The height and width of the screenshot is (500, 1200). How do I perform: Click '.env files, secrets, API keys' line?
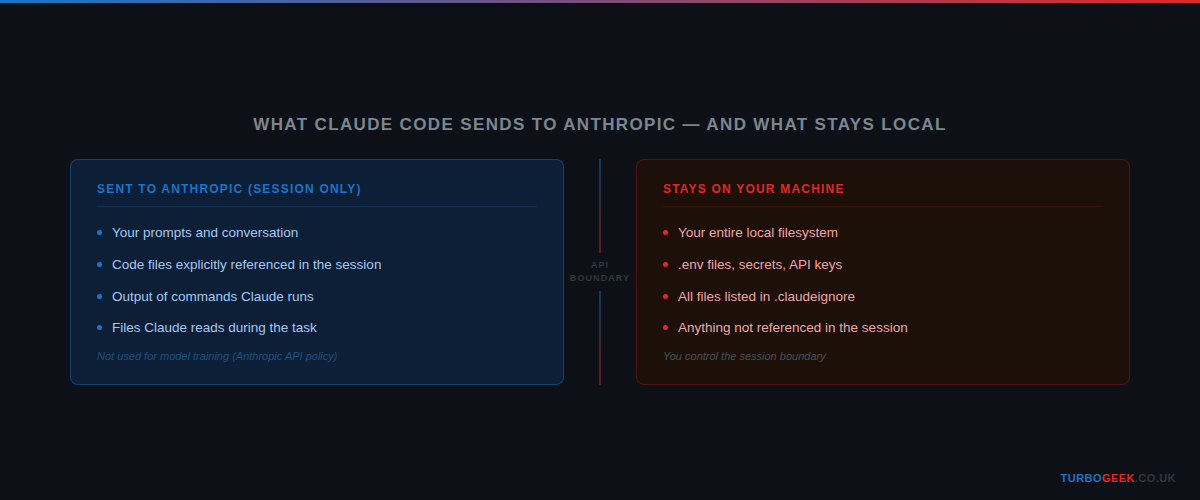760,265
